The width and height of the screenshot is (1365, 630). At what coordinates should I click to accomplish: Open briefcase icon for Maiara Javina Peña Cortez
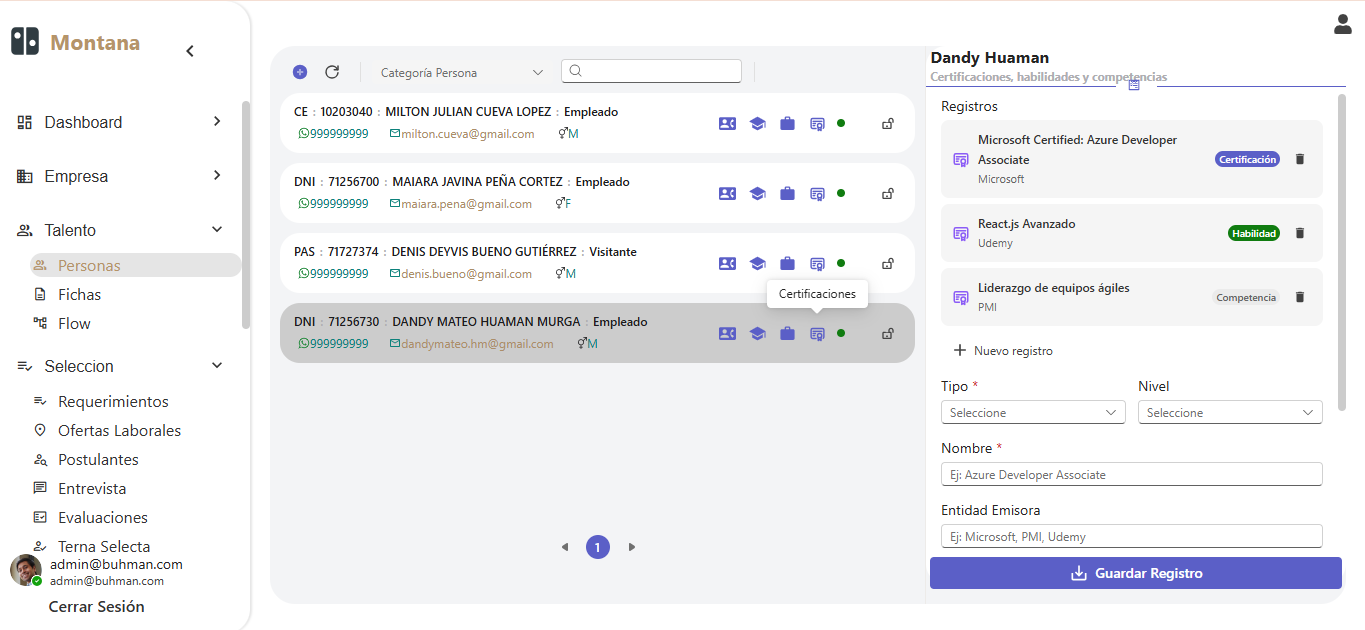pyautogui.click(x=787, y=193)
